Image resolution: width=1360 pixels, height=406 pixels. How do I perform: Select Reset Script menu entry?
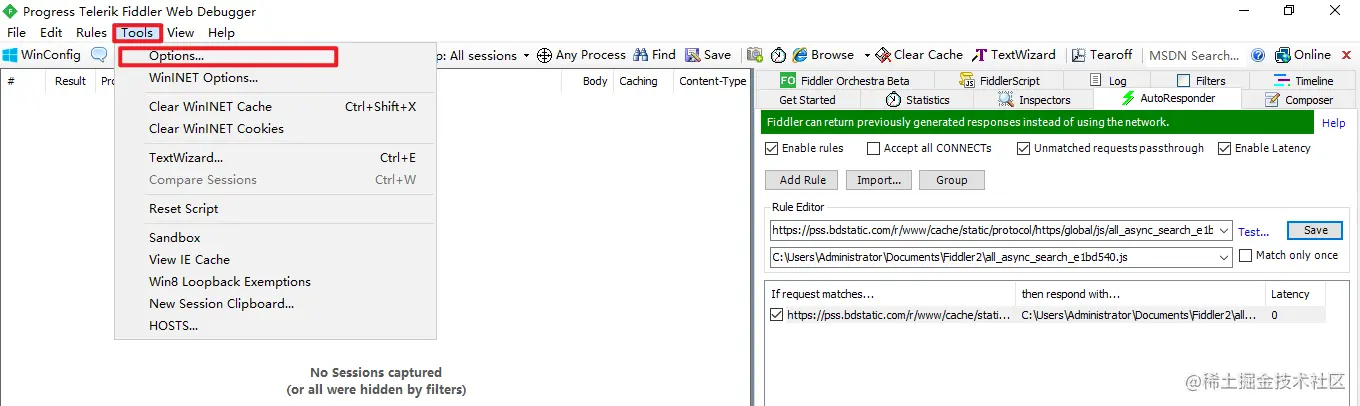point(183,208)
